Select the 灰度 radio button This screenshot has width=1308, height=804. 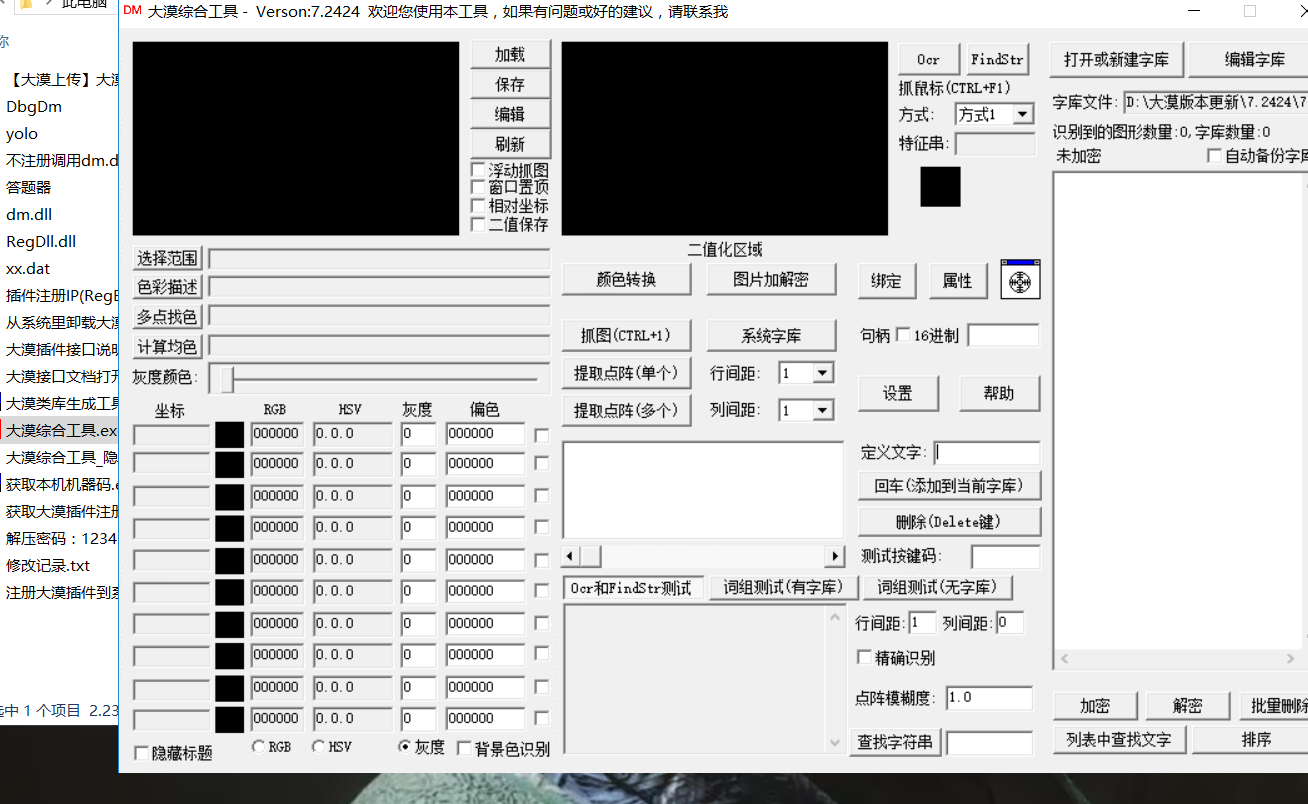[404, 746]
